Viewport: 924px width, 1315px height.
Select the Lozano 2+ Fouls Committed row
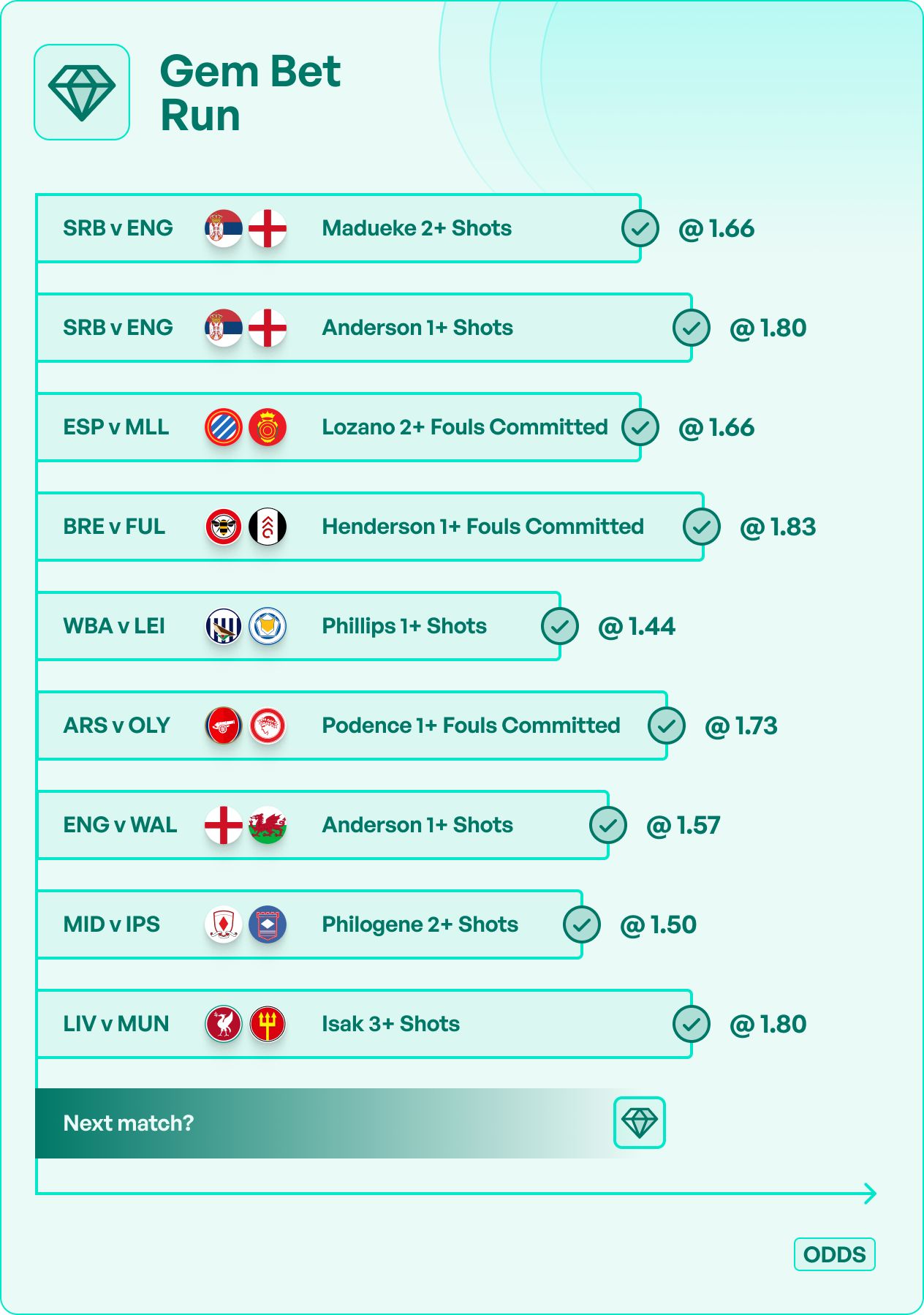pos(465,427)
